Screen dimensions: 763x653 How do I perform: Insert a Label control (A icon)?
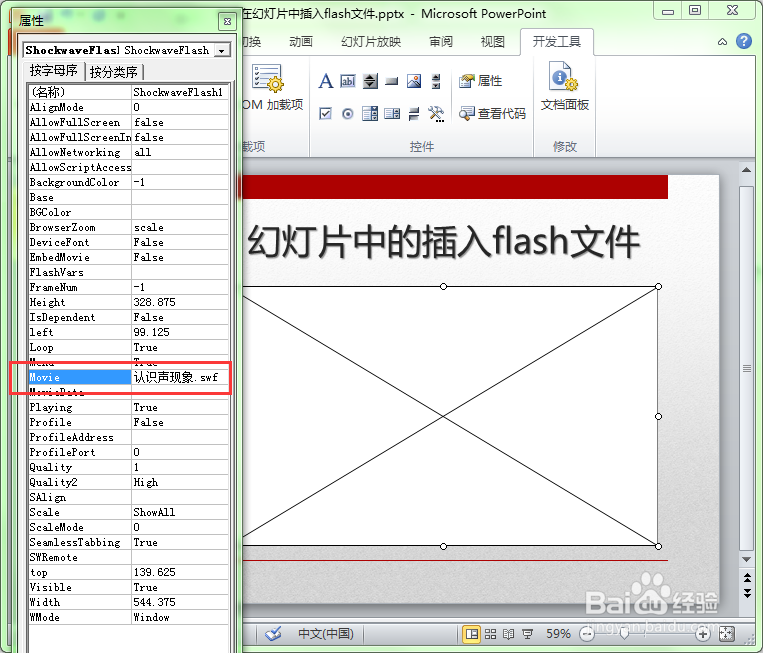pyautogui.click(x=326, y=81)
